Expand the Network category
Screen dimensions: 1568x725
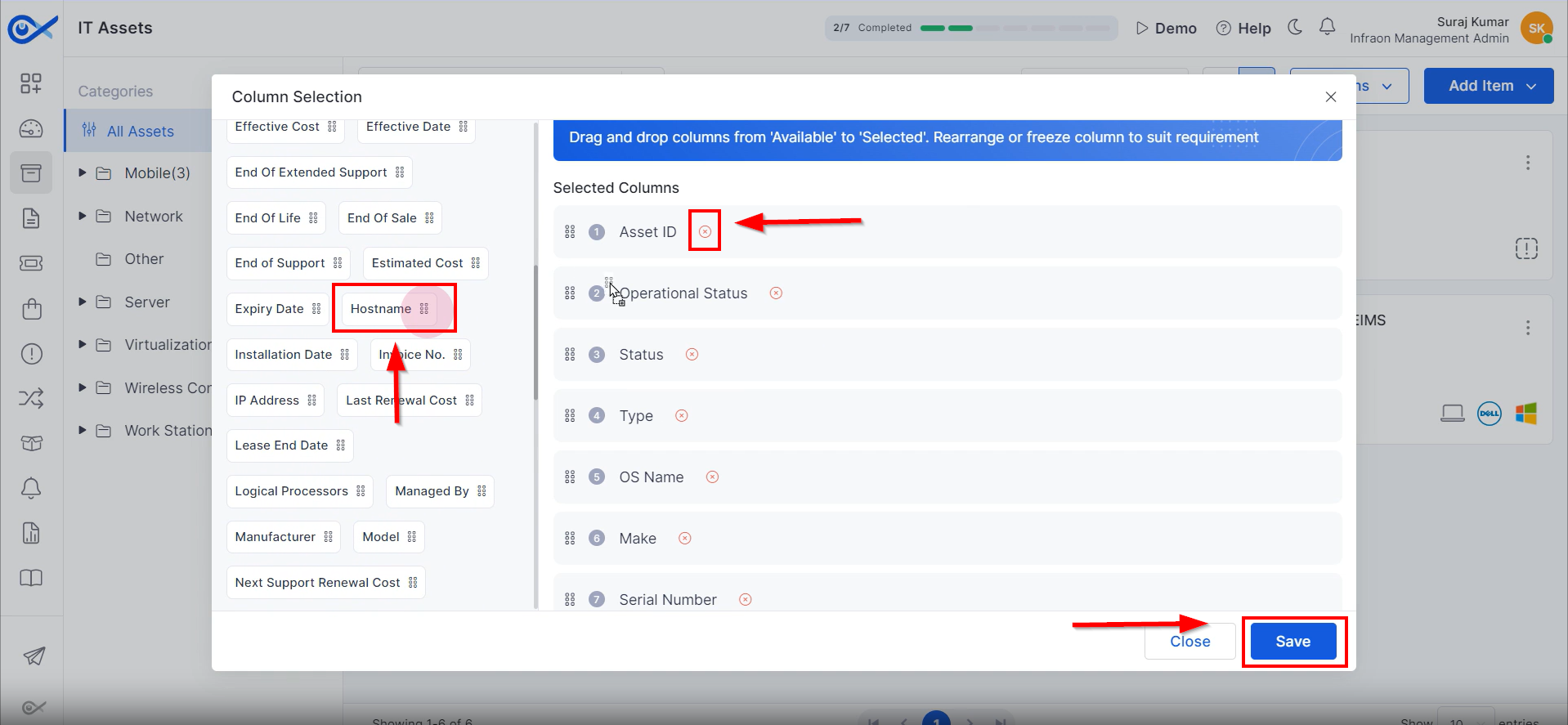click(x=83, y=217)
